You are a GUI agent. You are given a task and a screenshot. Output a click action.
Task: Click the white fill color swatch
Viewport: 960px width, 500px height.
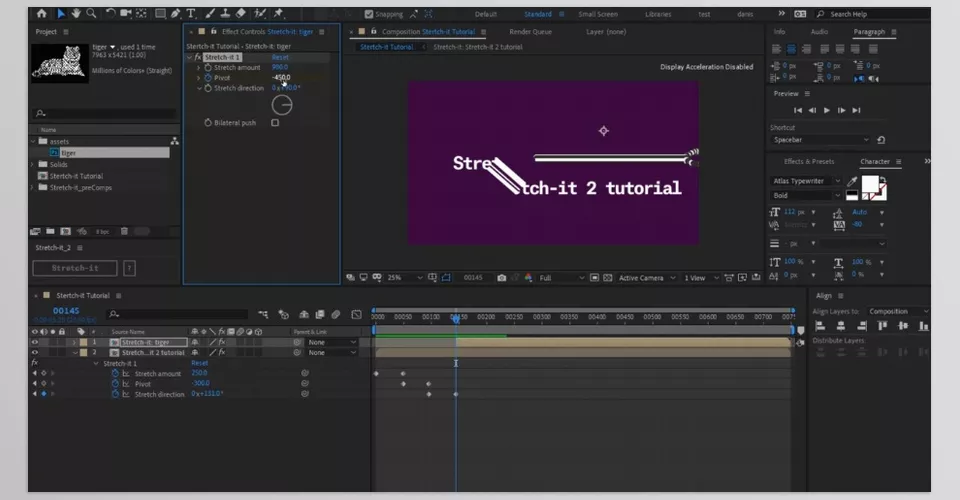pos(869,184)
